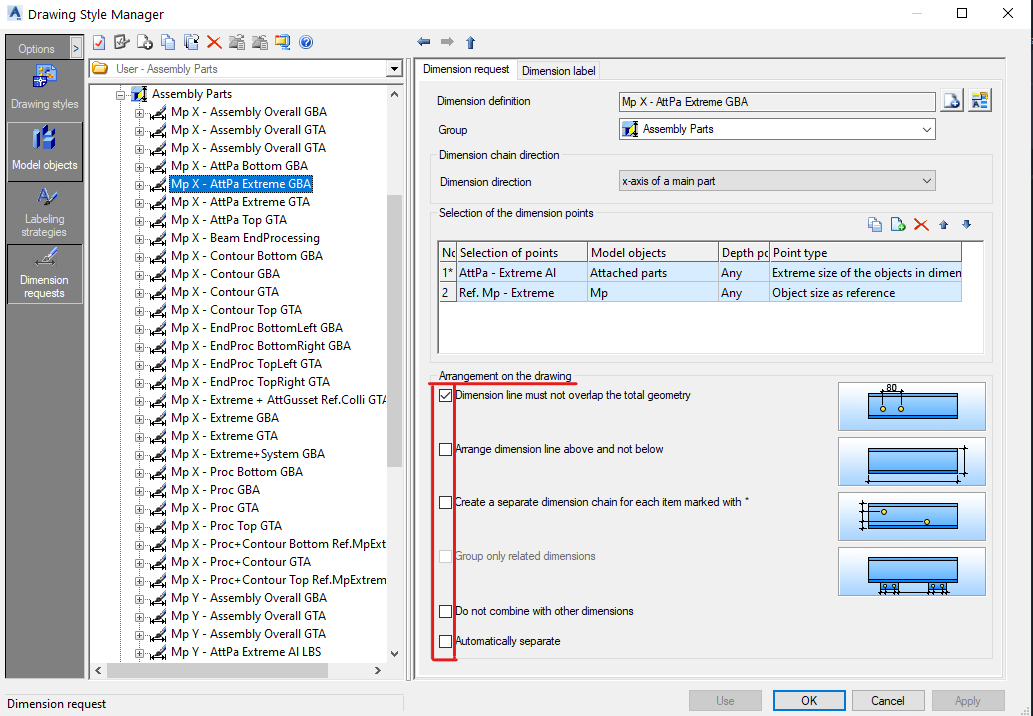Select 'Mp X - AttPa Extreme GTA' in the tree
The image size is (1033, 716).
240,202
